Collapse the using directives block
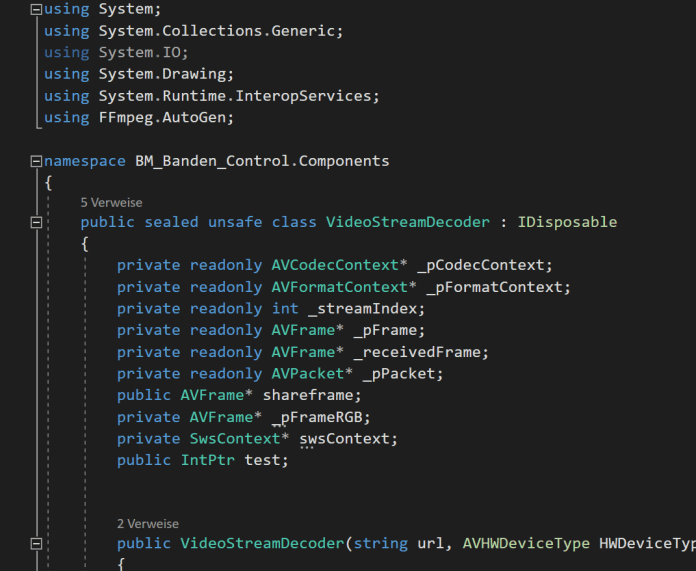This screenshot has width=696, height=571. (37, 9)
